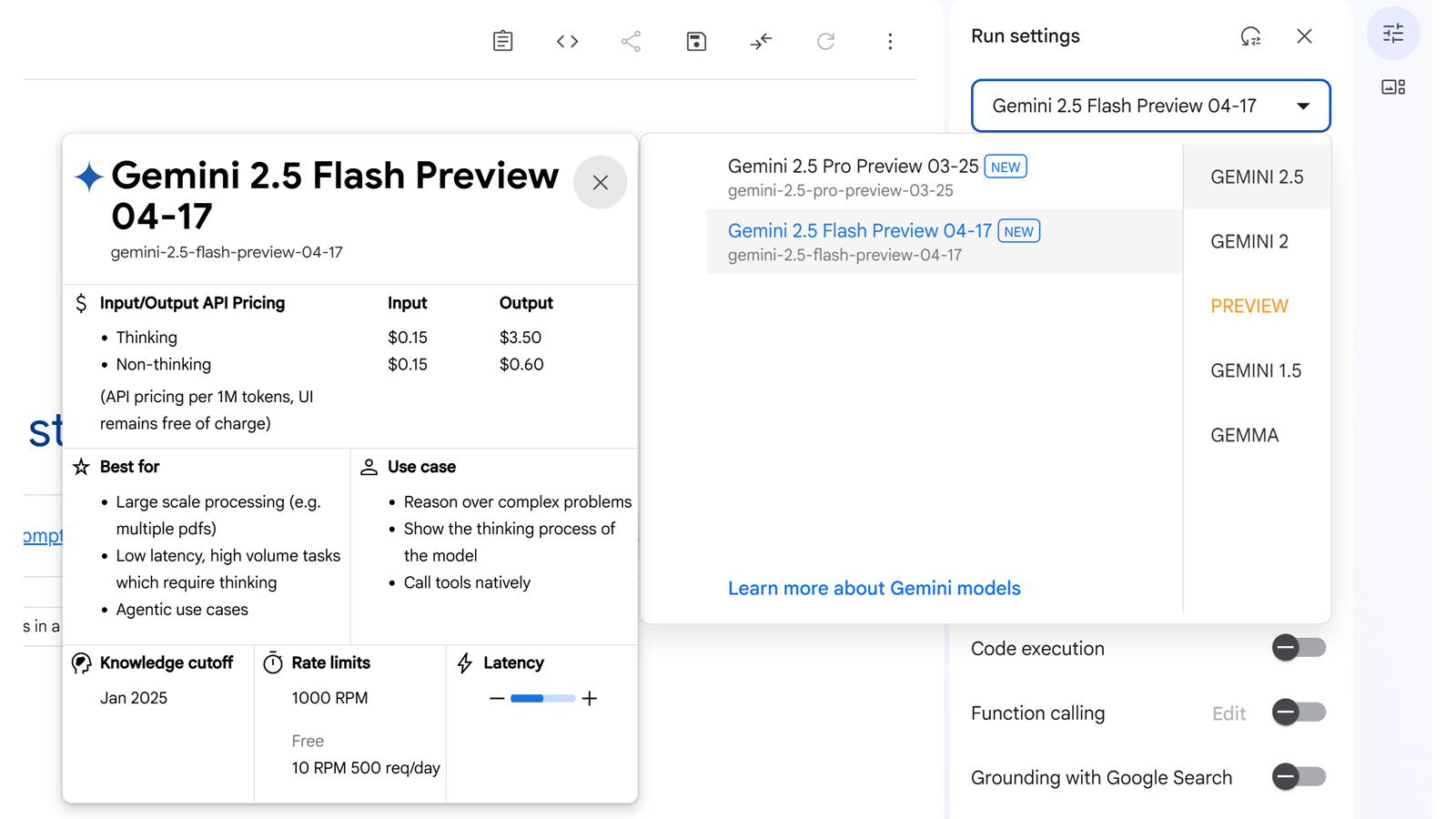Viewport: 1456px width, 819px height.
Task: Close the Gemini 2.5 Flash info card
Action: point(601,183)
